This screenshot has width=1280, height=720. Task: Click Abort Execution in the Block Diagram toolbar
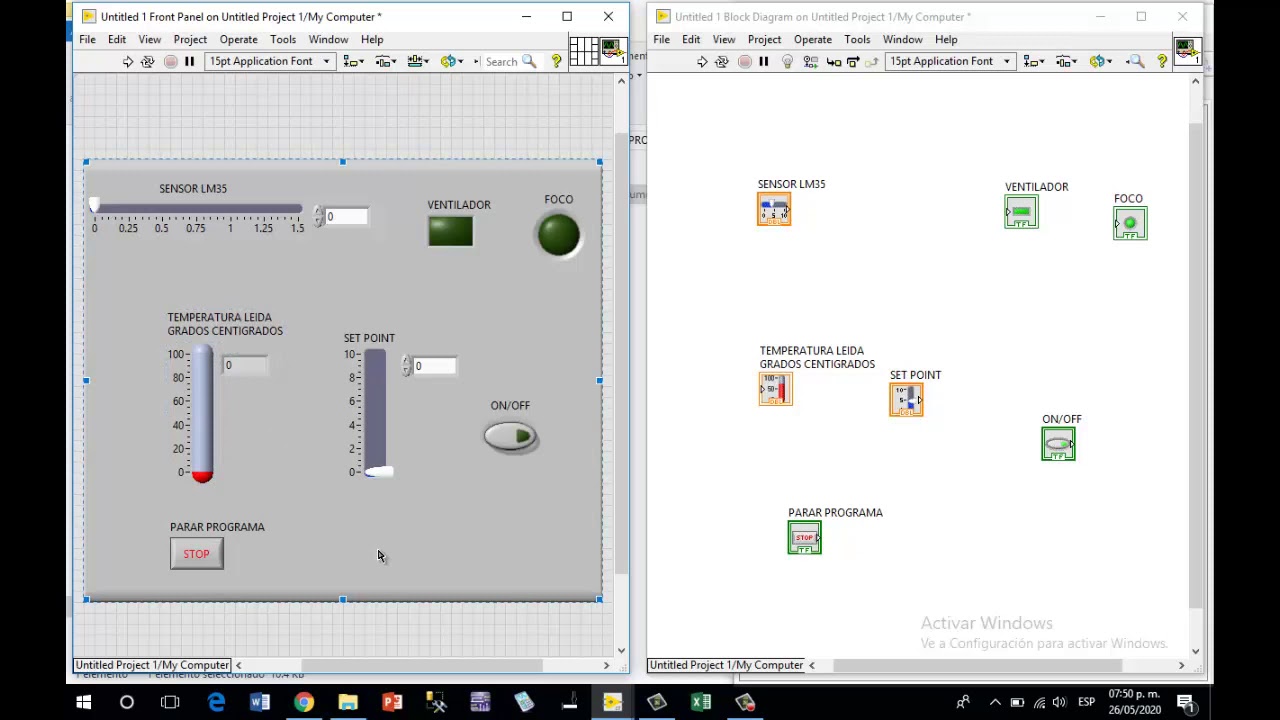click(x=744, y=62)
